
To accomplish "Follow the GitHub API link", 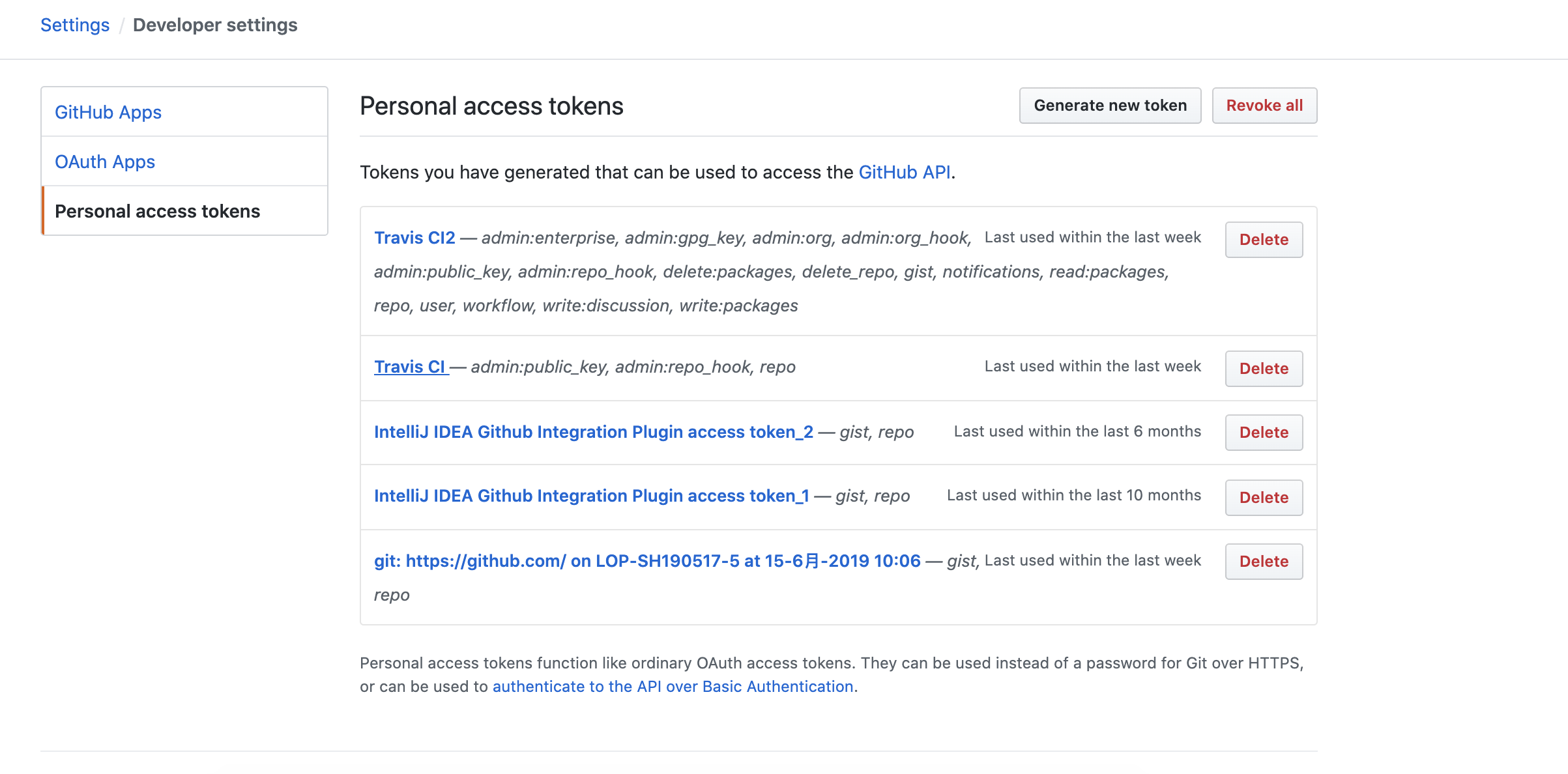I will 905,172.
